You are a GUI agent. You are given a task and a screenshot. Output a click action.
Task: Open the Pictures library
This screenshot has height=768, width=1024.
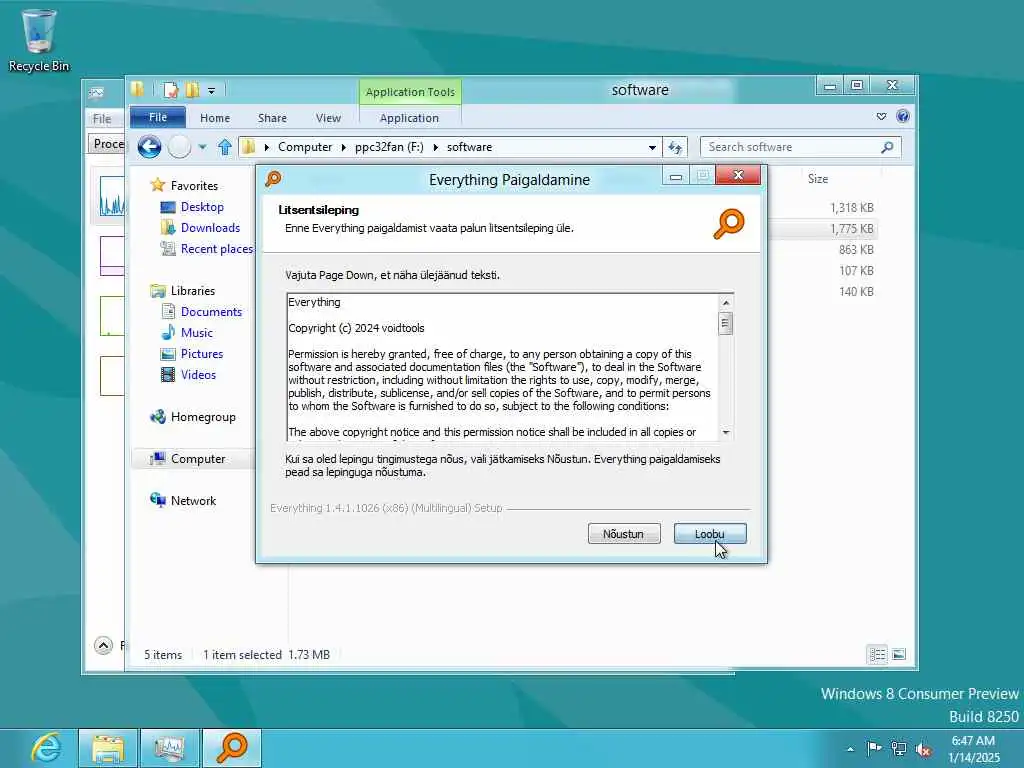[x=202, y=353]
